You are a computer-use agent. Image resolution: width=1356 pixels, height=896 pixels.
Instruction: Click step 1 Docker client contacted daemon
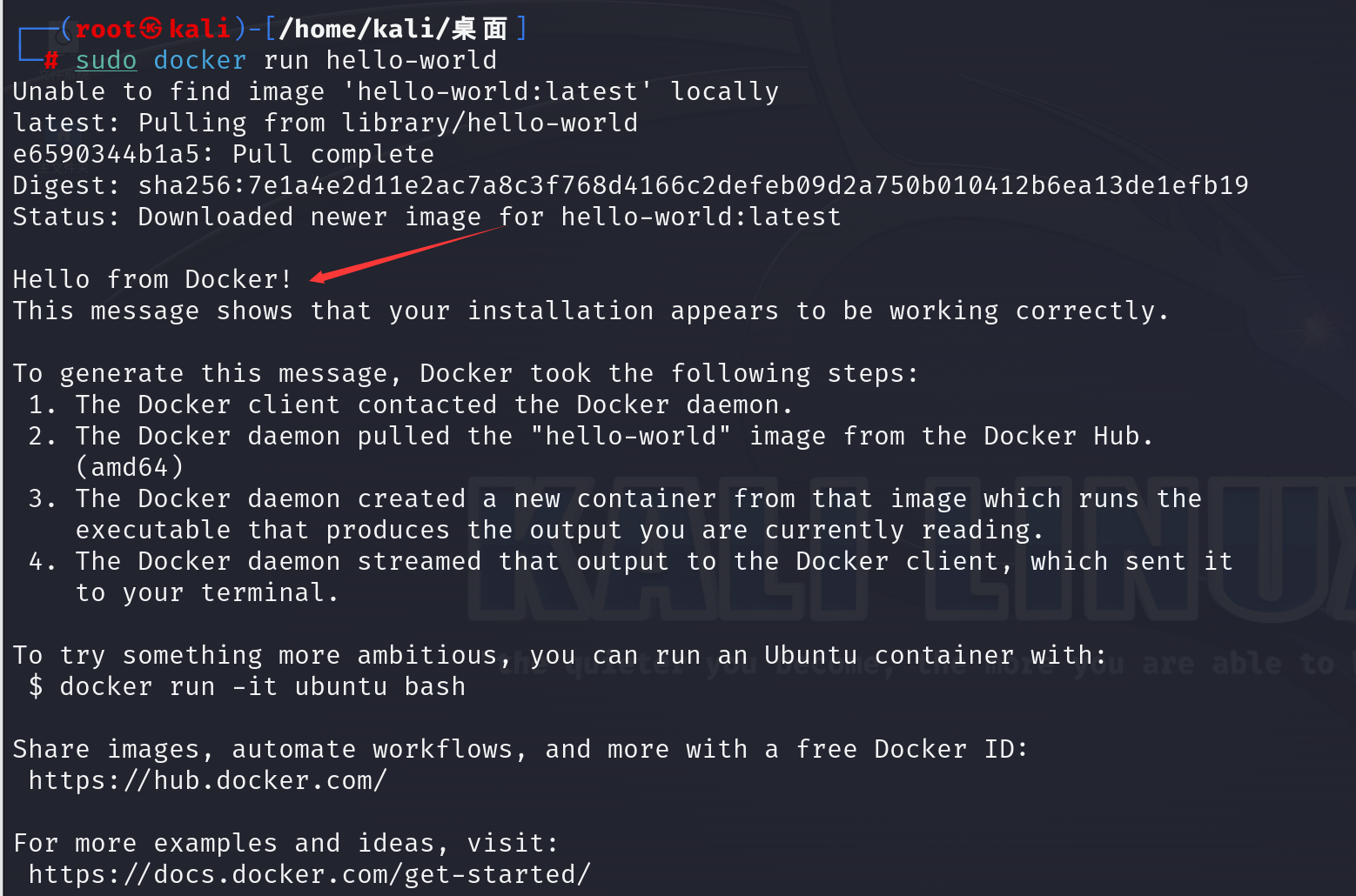tap(411, 405)
